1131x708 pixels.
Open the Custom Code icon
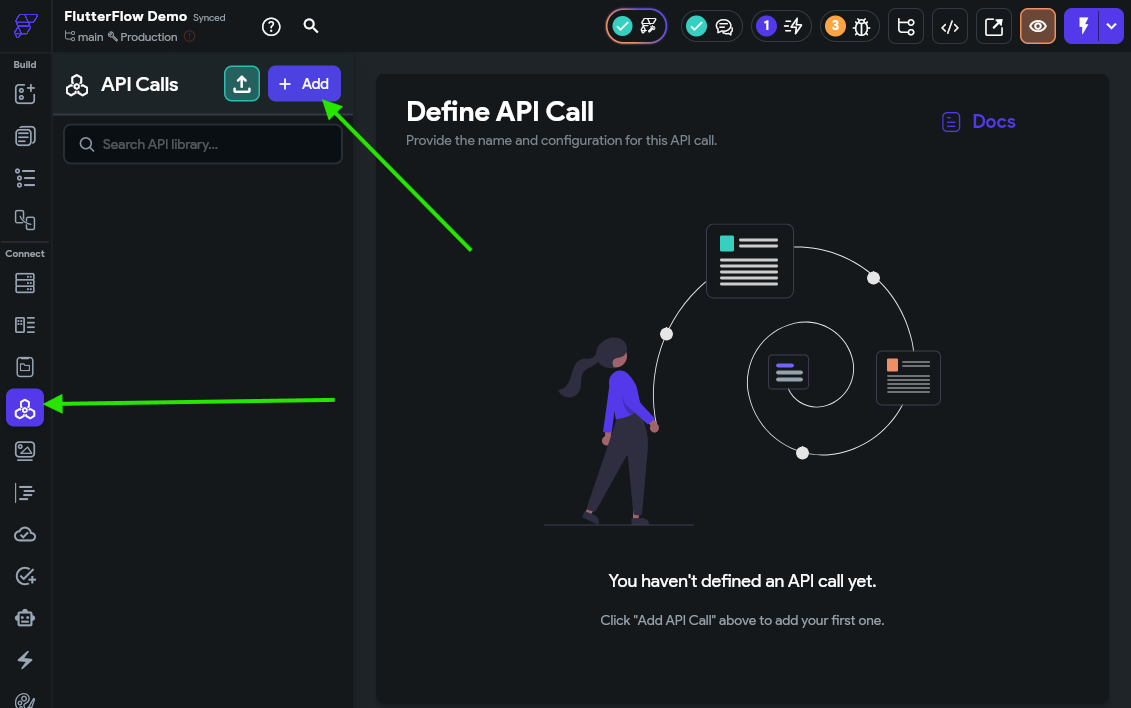(x=25, y=492)
